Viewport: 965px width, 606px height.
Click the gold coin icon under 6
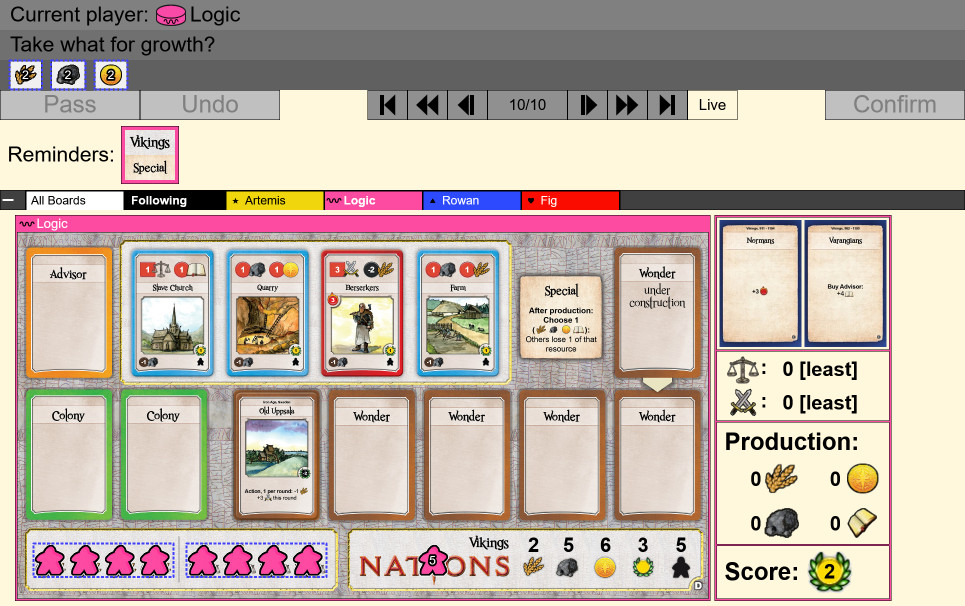pyautogui.click(x=605, y=567)
